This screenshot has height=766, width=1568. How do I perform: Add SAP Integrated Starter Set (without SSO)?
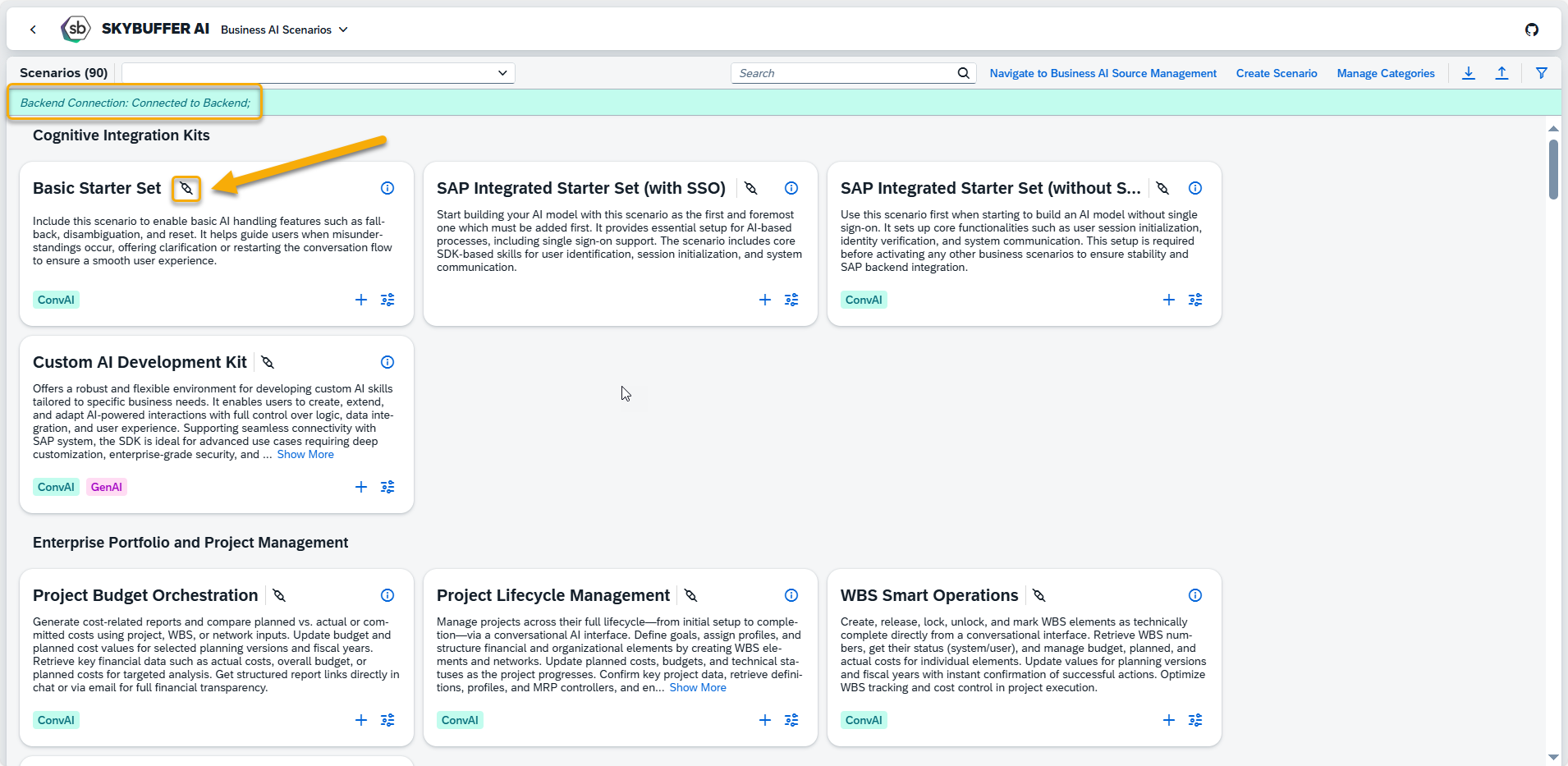tap(1169, 300)
